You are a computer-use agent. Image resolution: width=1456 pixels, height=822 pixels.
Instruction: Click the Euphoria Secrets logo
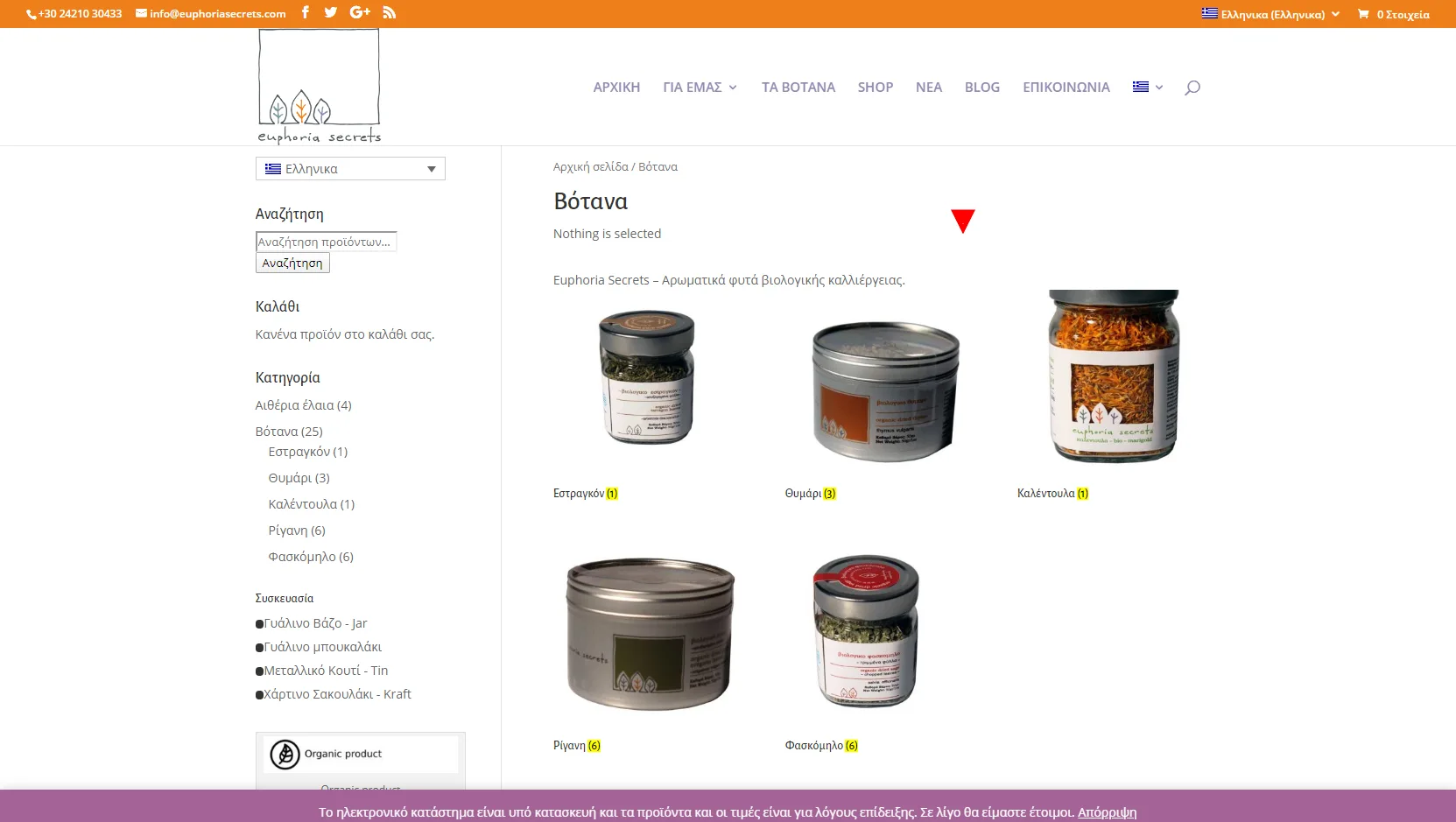pyautogui.click(x=320, y=87)
